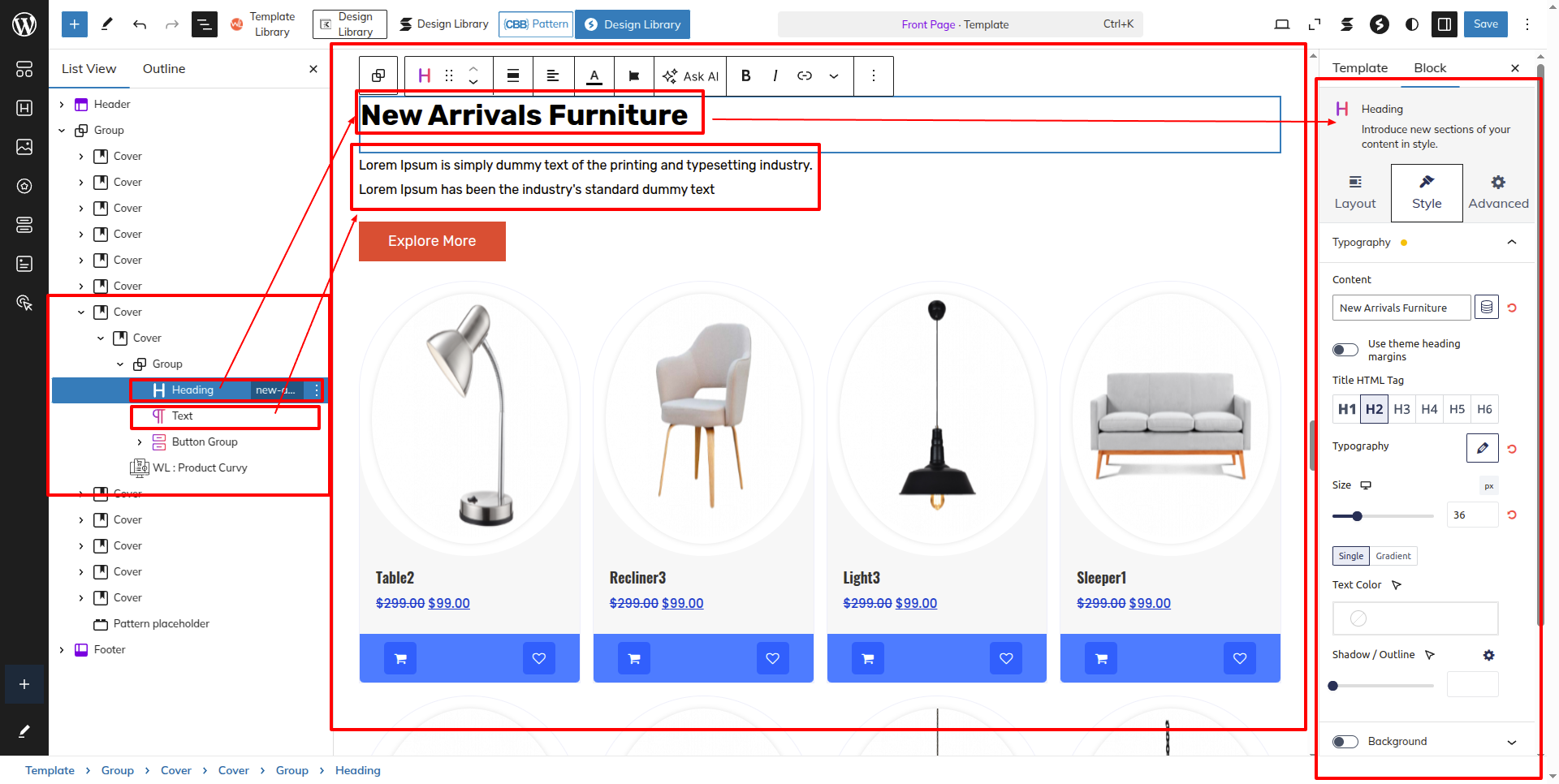Viewport: 1559px width, 784px height.
Task: Open the Template sidebar tab
Action: [x=1360, y=68]
